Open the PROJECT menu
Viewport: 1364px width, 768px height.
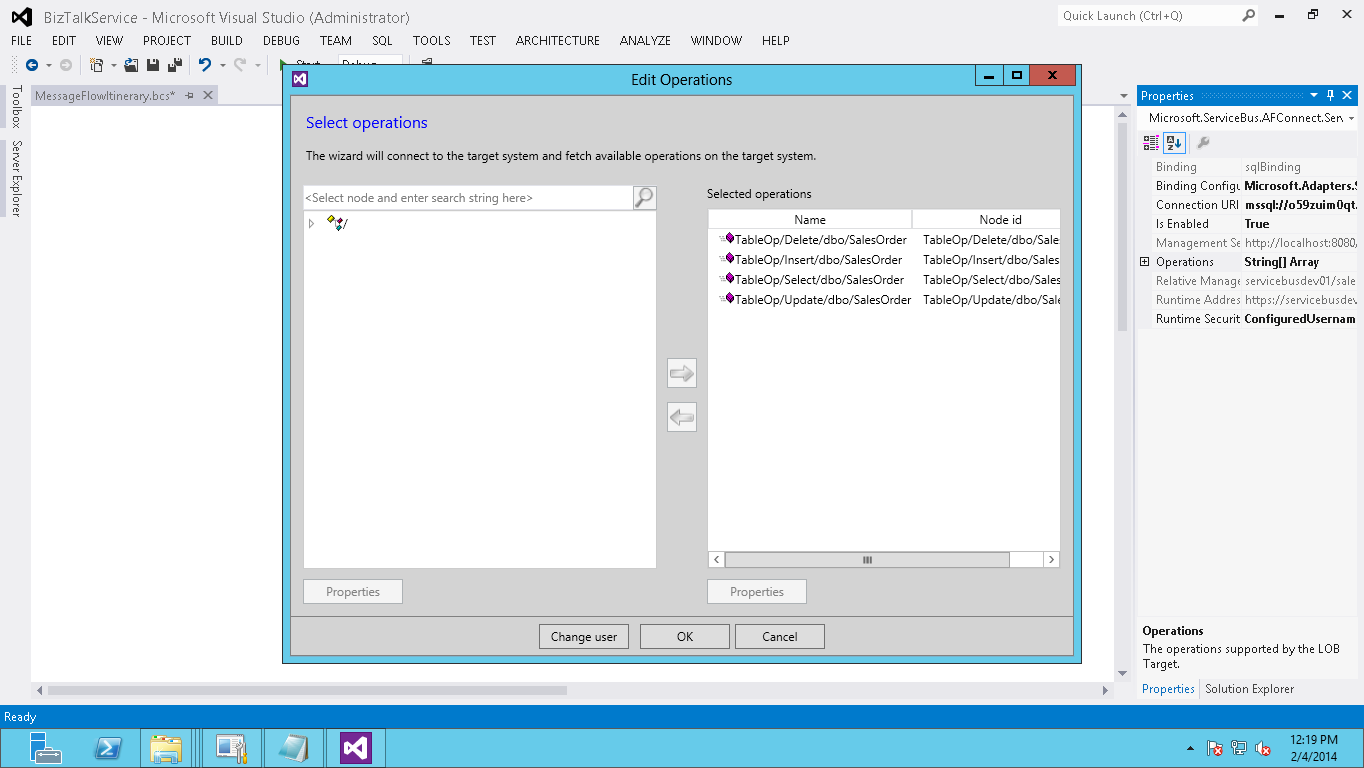click(x=167, y=41)
